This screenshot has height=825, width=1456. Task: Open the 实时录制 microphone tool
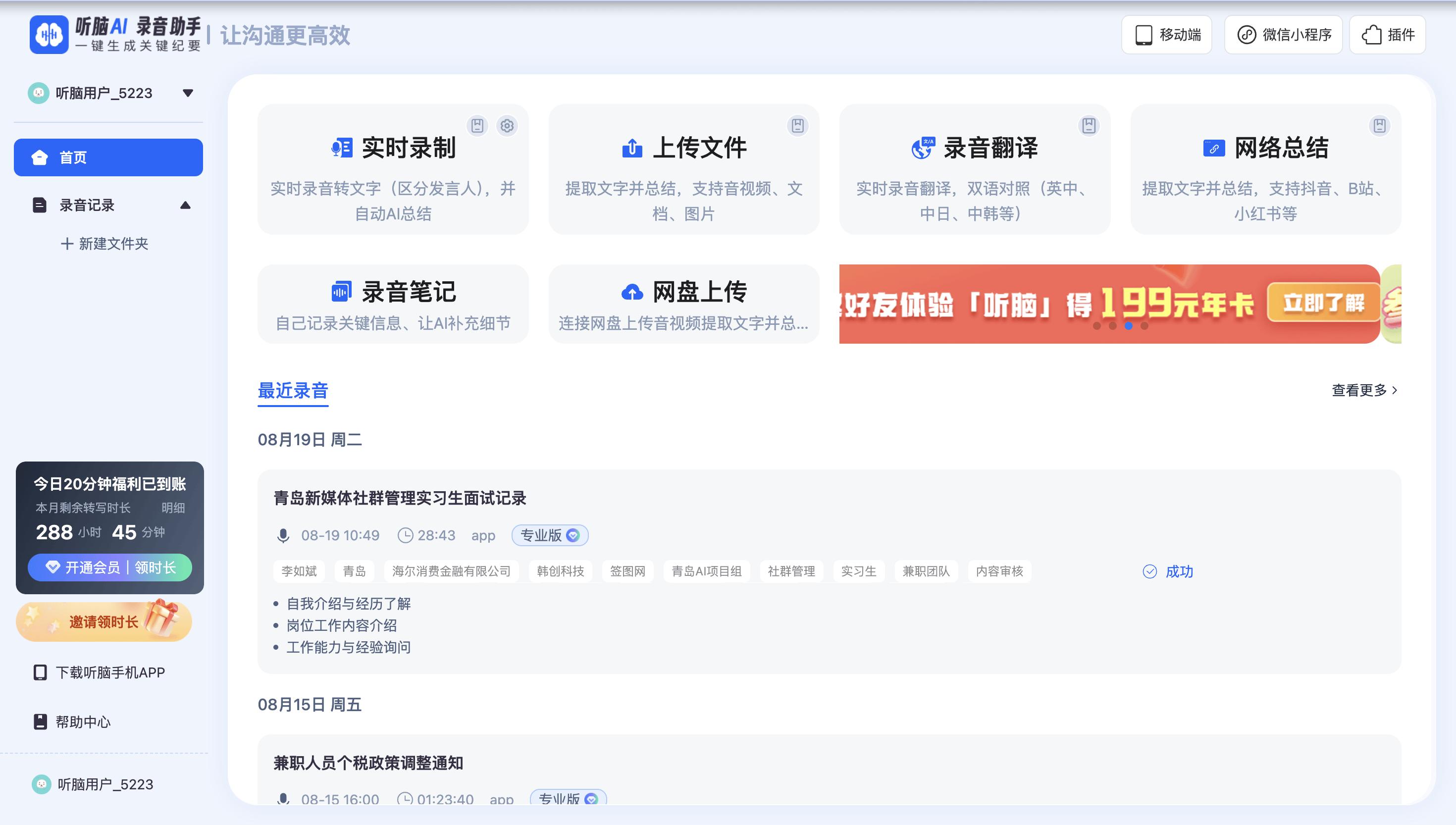pyautogui.click(x=343, y=148)
